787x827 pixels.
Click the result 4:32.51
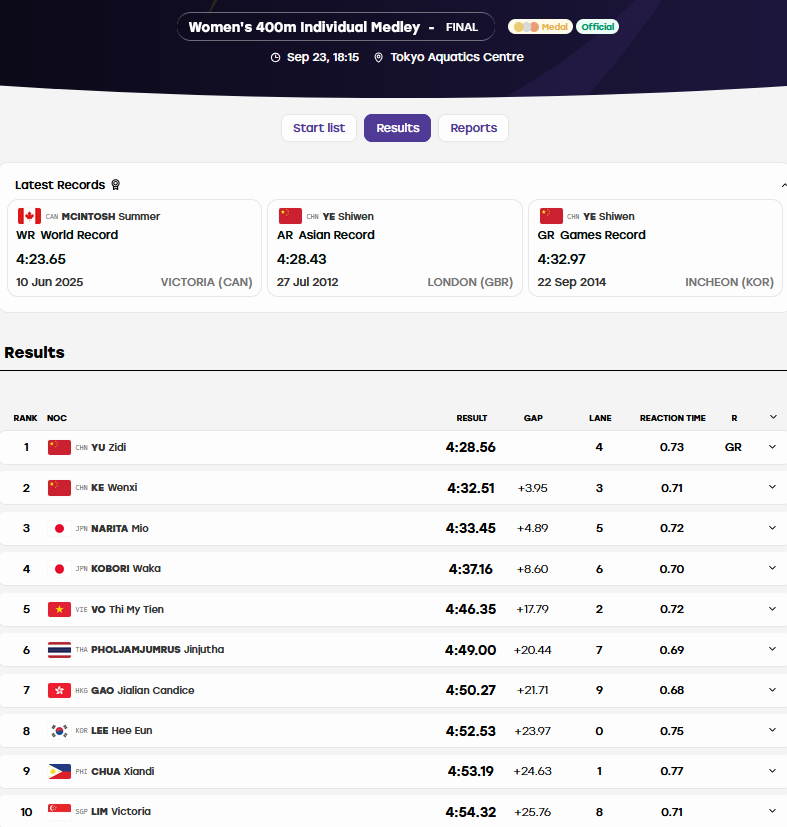pyautogui.click(x=471, y=488)
